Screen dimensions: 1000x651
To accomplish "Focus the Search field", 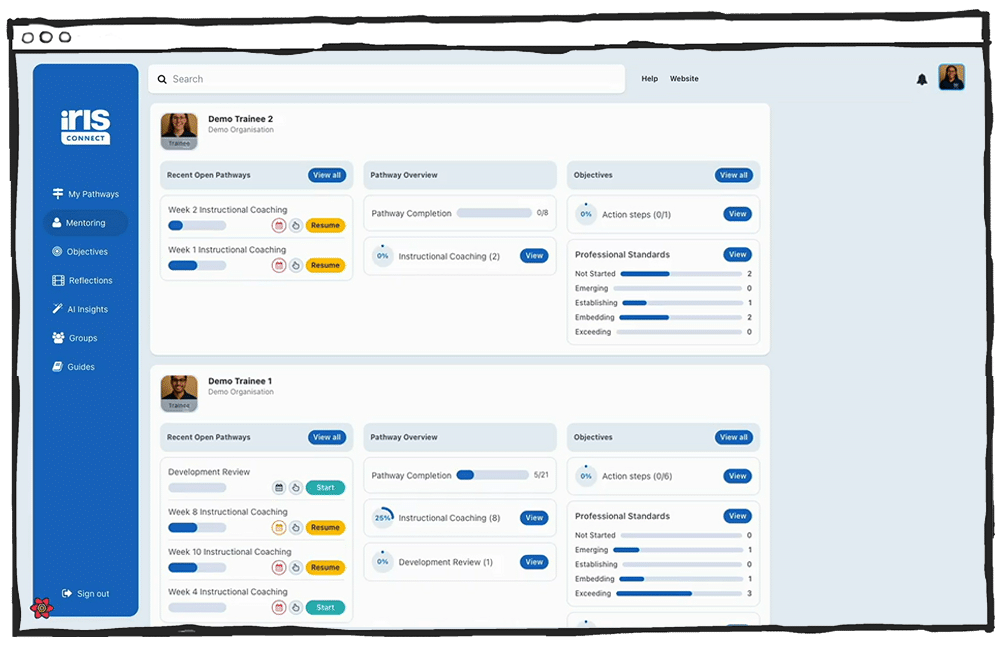I will (386, 79).
